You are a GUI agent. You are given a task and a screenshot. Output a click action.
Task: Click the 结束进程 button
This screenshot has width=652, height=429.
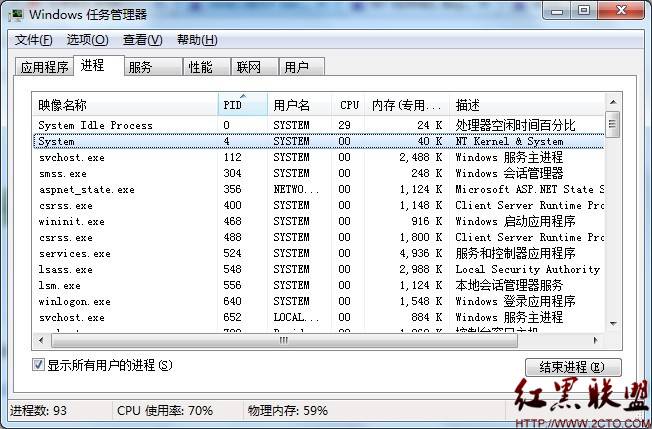tap(572, 367)
